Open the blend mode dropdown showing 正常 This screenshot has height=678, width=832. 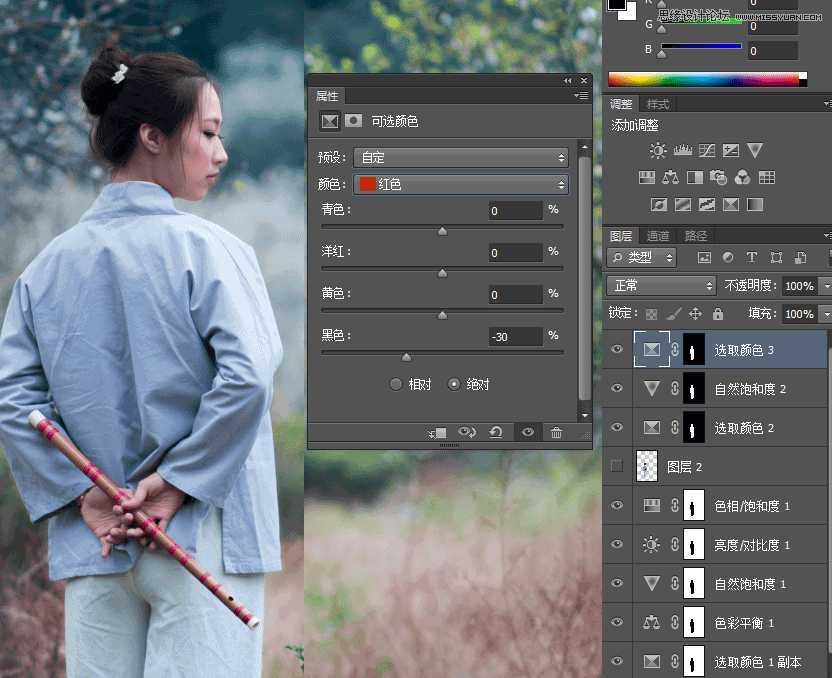(x=660, y=285)
